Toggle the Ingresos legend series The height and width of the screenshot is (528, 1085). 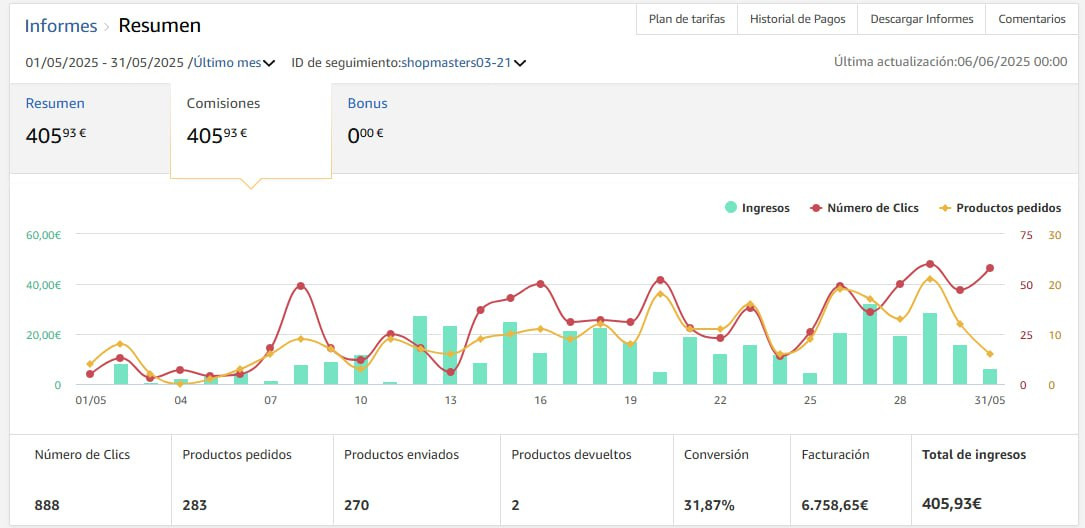(756, 208)
